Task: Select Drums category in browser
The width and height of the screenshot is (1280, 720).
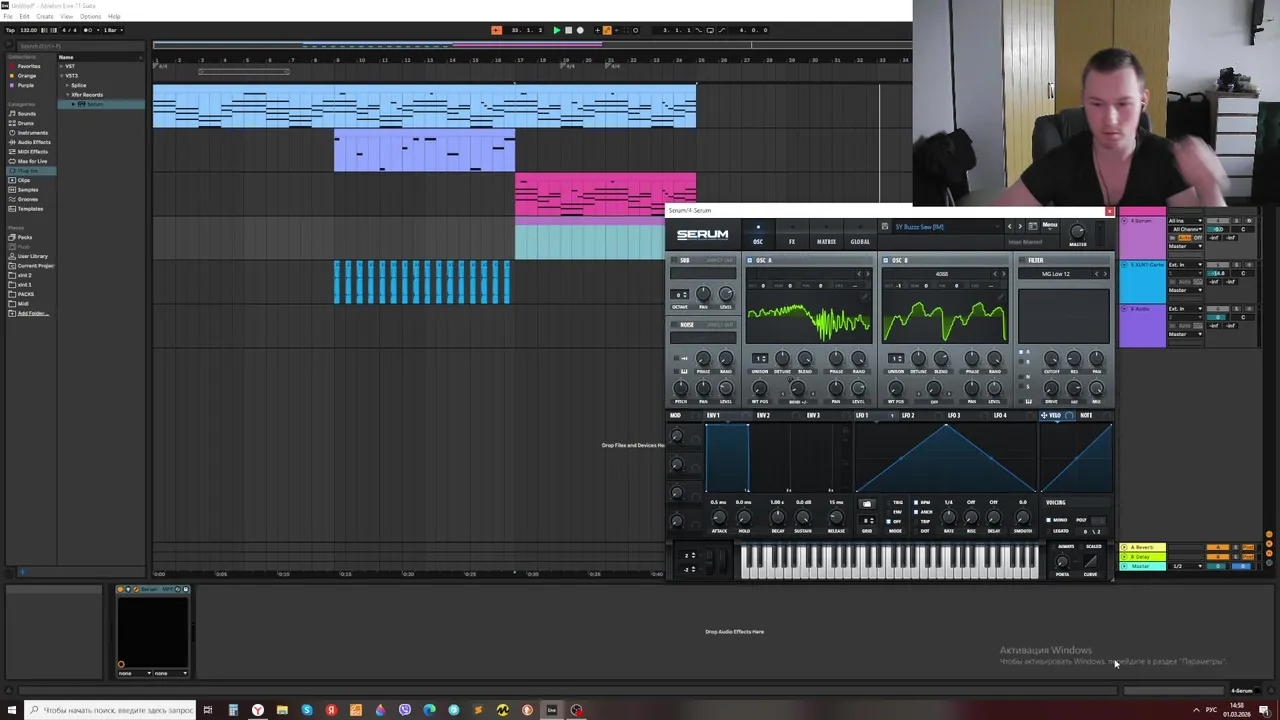Action: [x=26, y=123]
